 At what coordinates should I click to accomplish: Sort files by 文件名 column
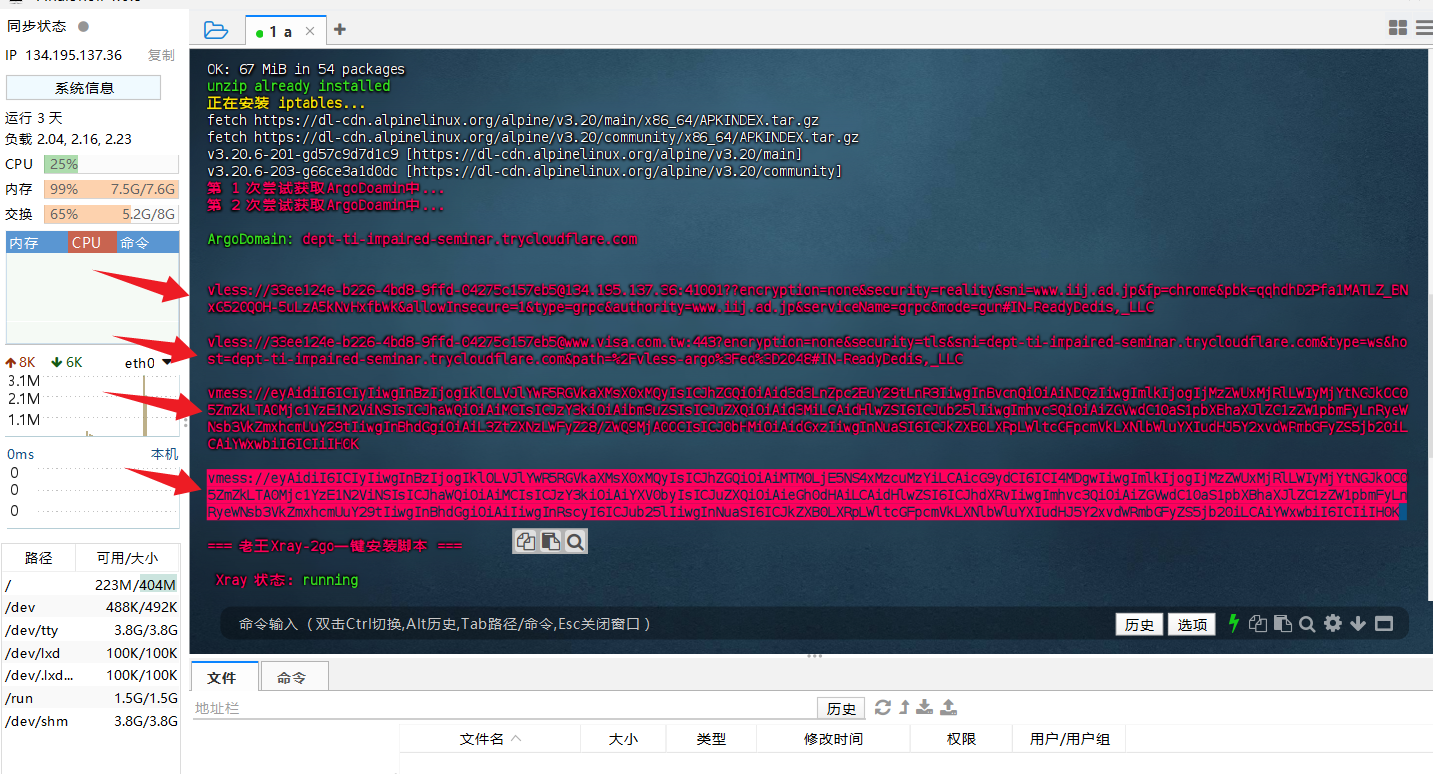tap(490, 739)
